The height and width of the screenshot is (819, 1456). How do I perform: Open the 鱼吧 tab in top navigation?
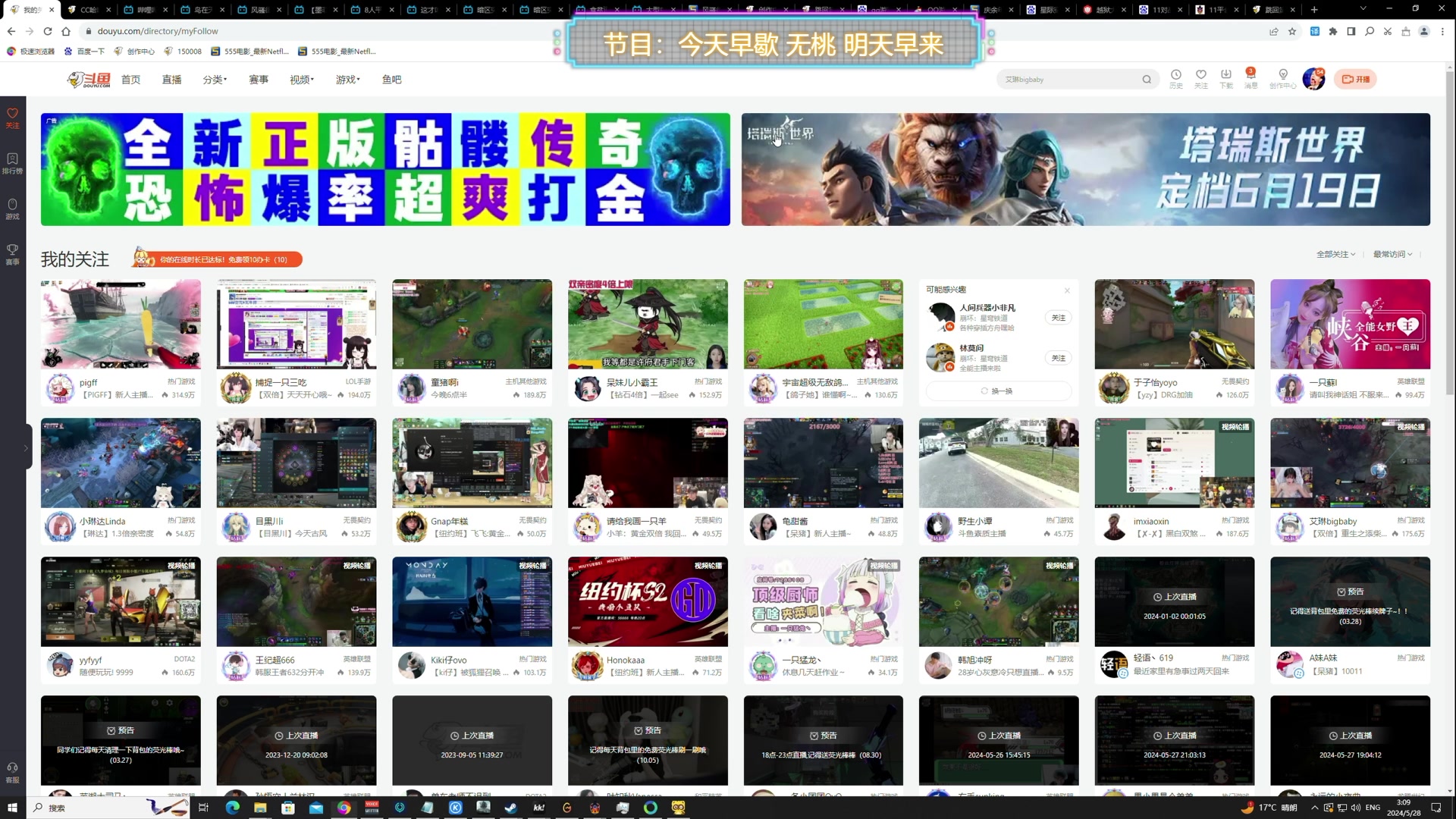pos(391,79)
